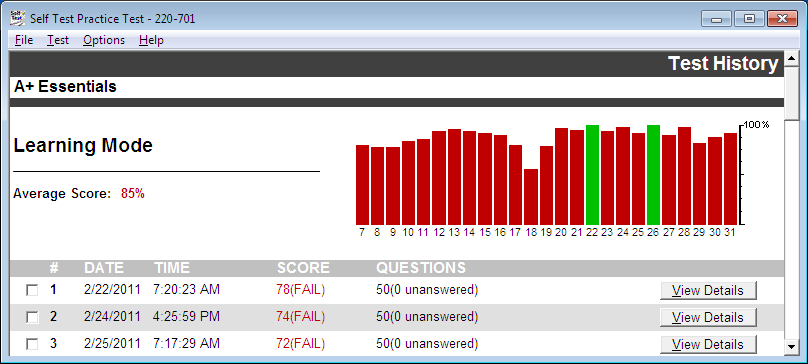Open the Test menu
This screenshot has width=808, height=364.
58,40
